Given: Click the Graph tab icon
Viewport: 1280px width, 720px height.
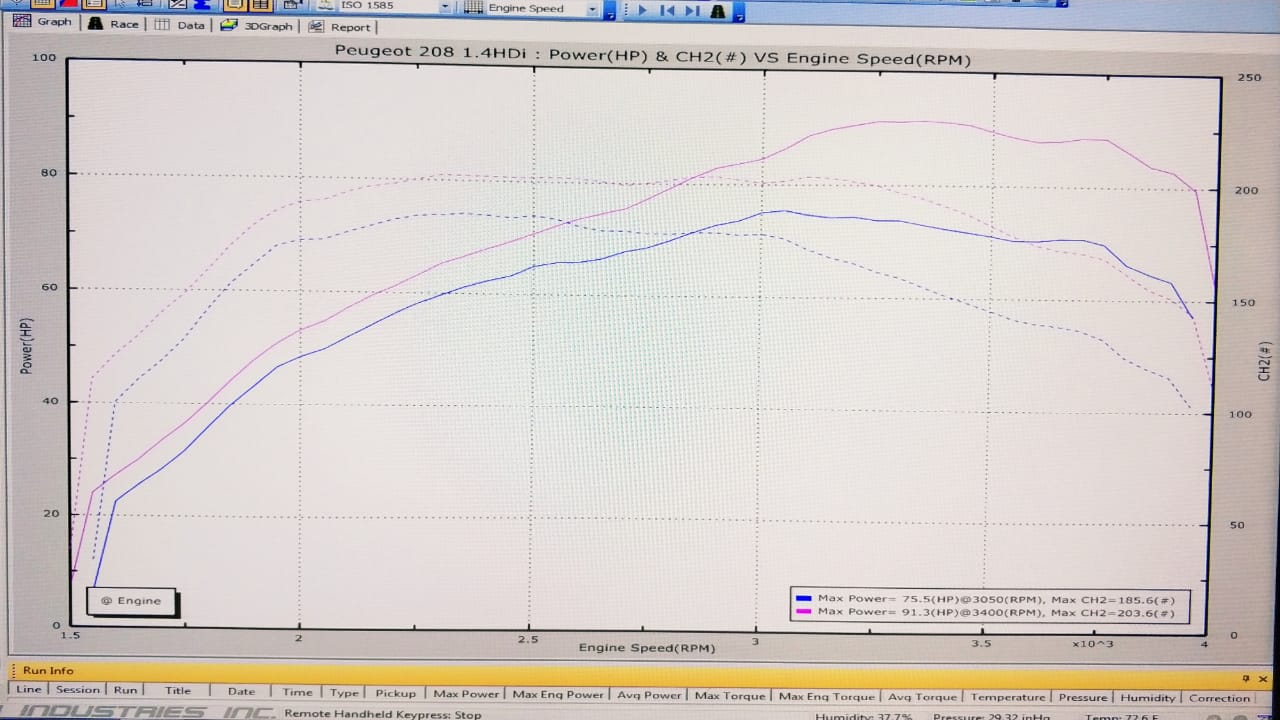Looking at the screenshot, I should tap(22, 22).
